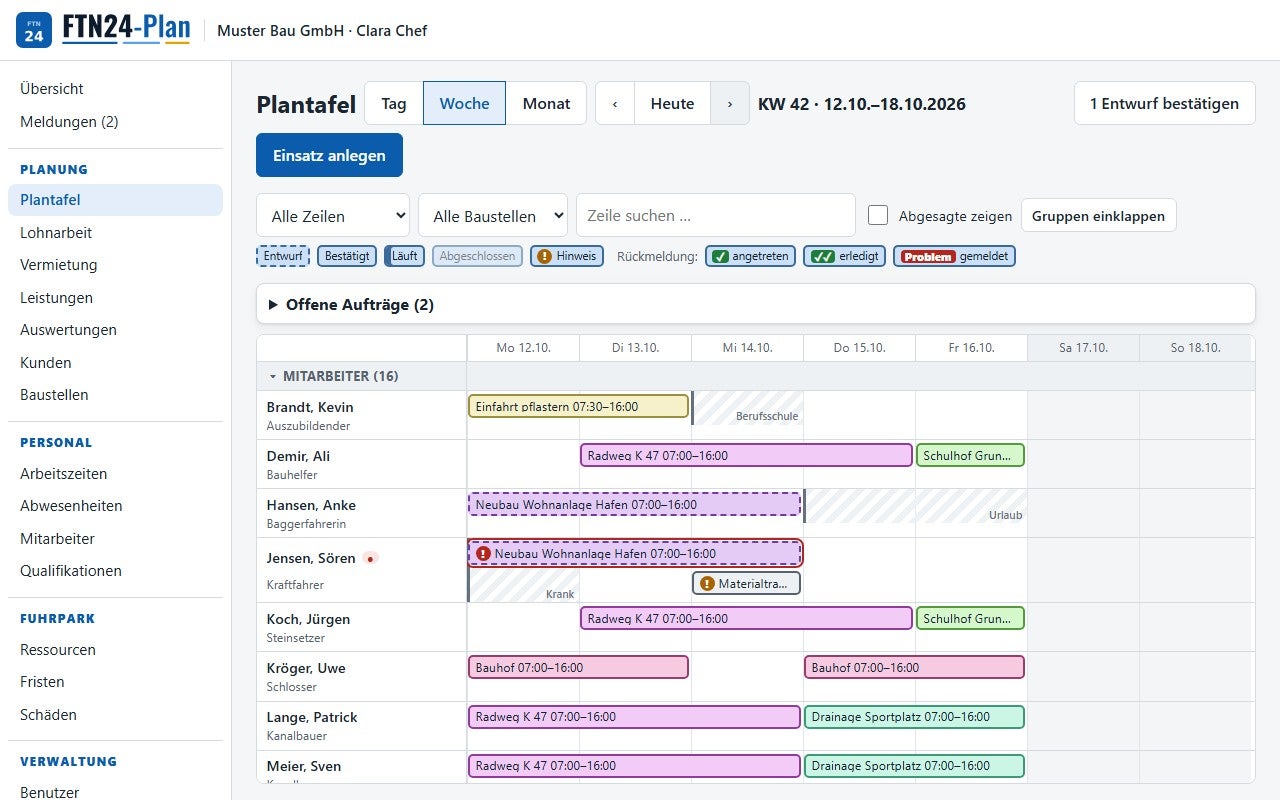Open the Alle Zeilen dropdown
Viewport: 1280px width, 800px height.
(333, 215)
